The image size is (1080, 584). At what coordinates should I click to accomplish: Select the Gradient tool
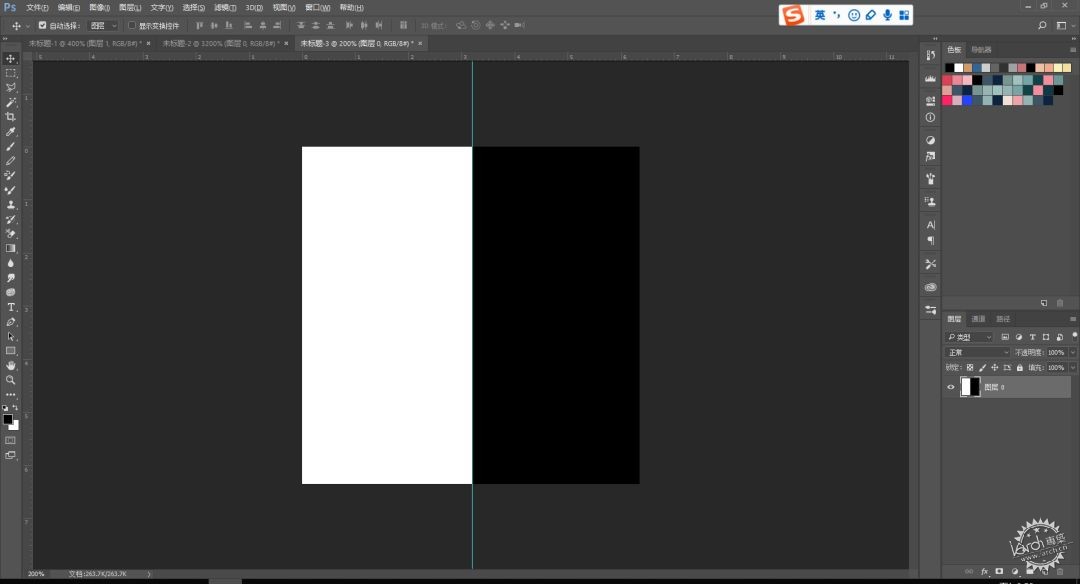click(x=10, y=248)
